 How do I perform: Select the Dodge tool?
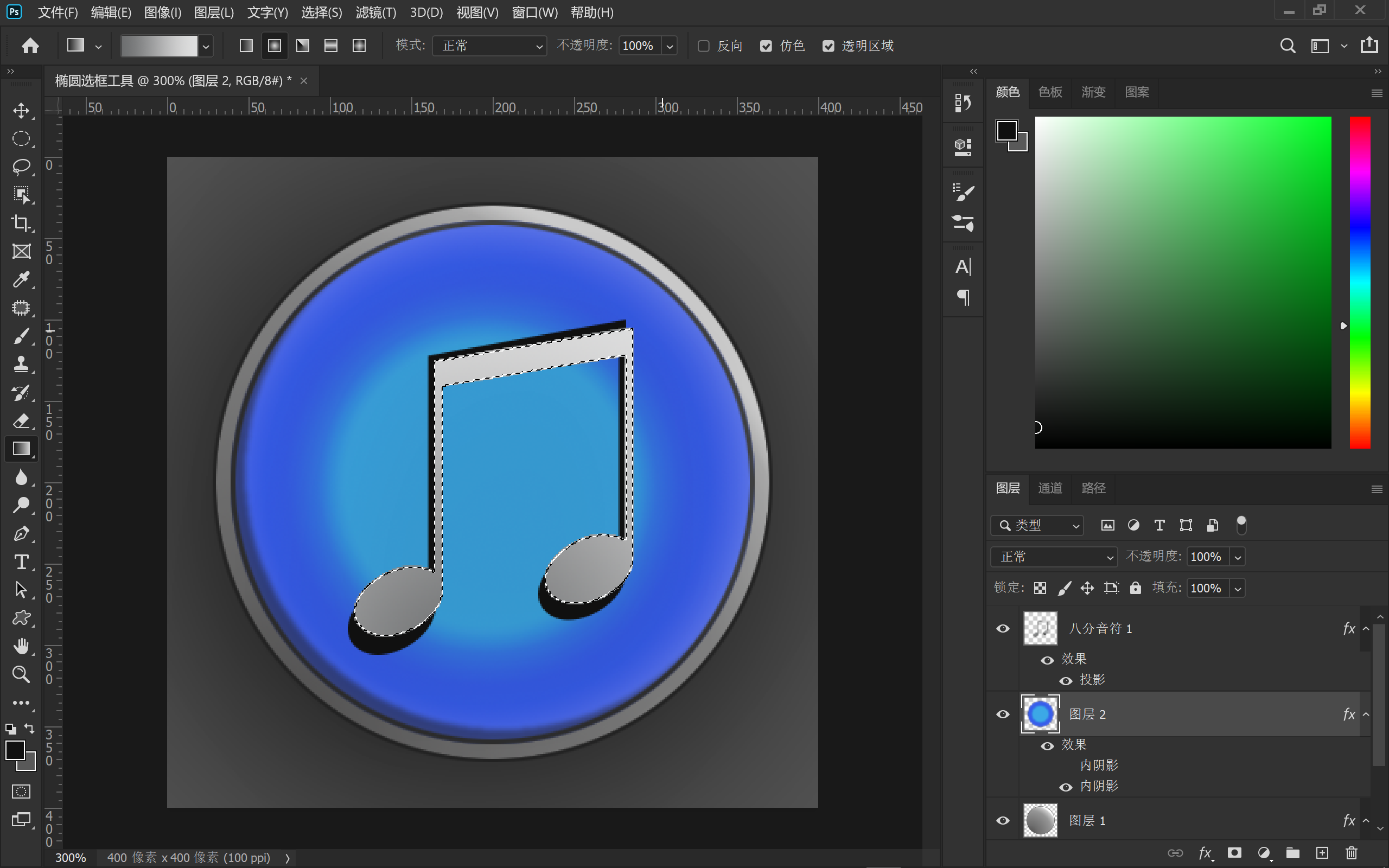click(21, 505)
